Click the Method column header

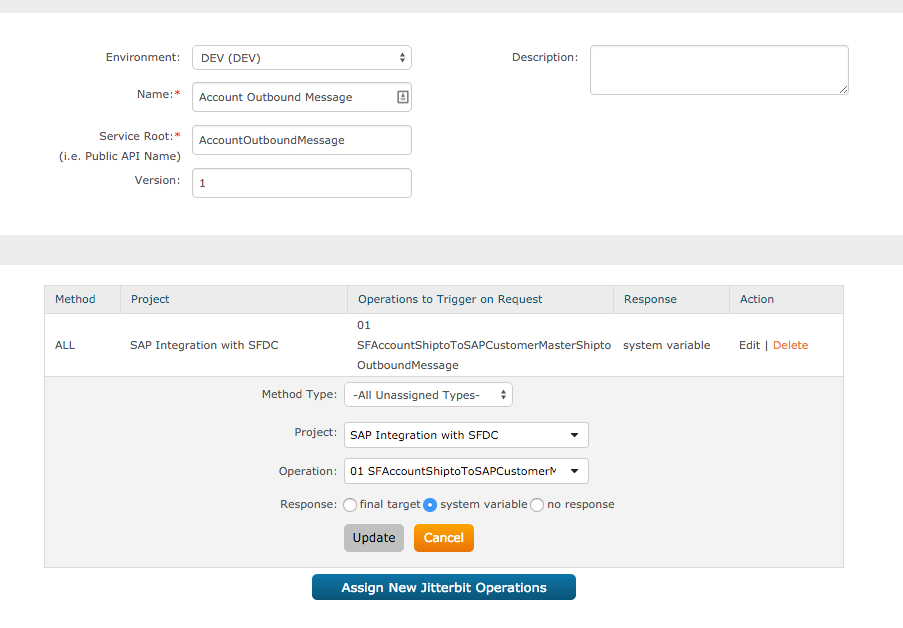[75, 299]
